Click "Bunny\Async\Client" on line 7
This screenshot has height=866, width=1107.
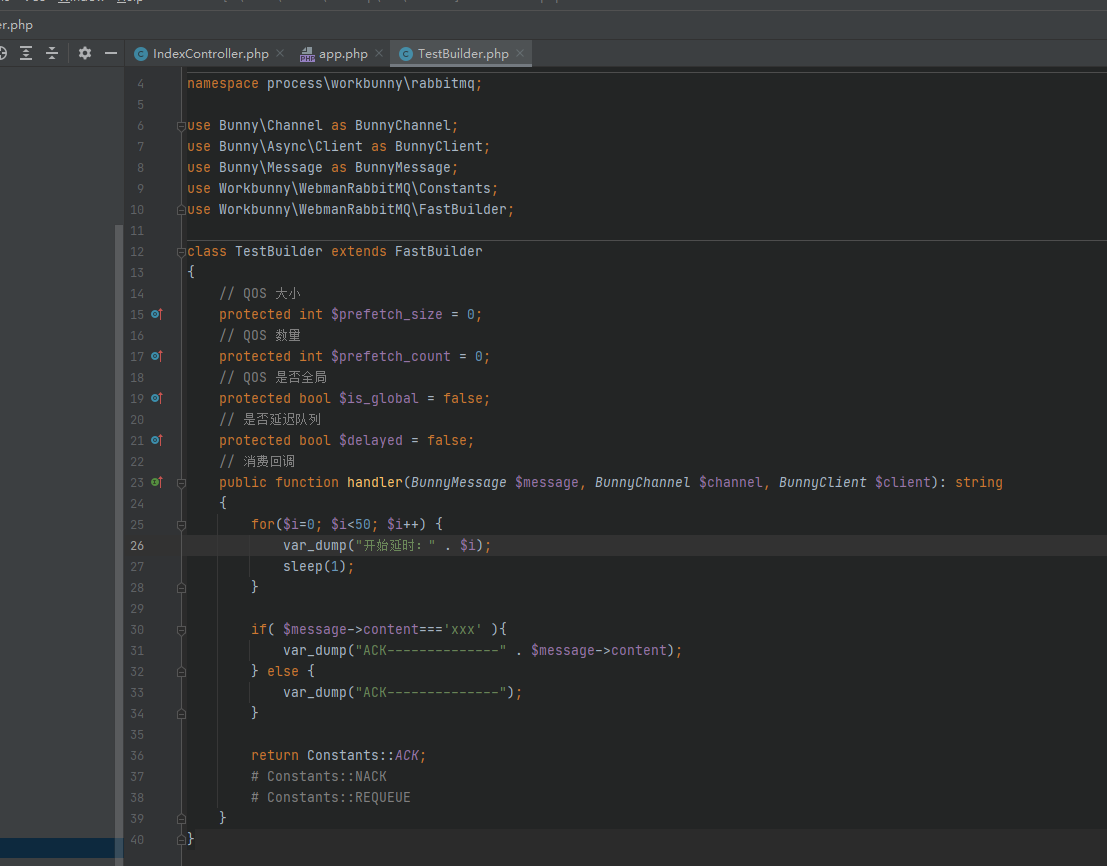(291, 147)
